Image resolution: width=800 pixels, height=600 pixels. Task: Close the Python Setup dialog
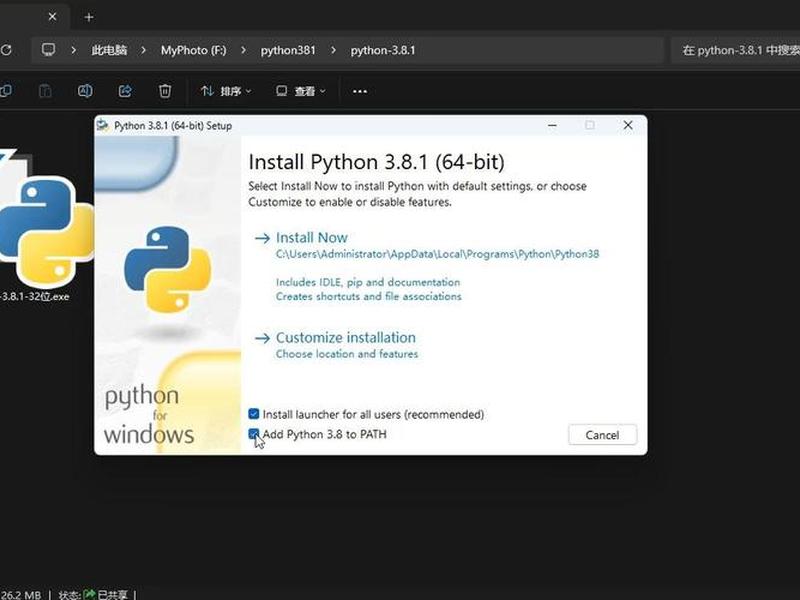point(628,125)
